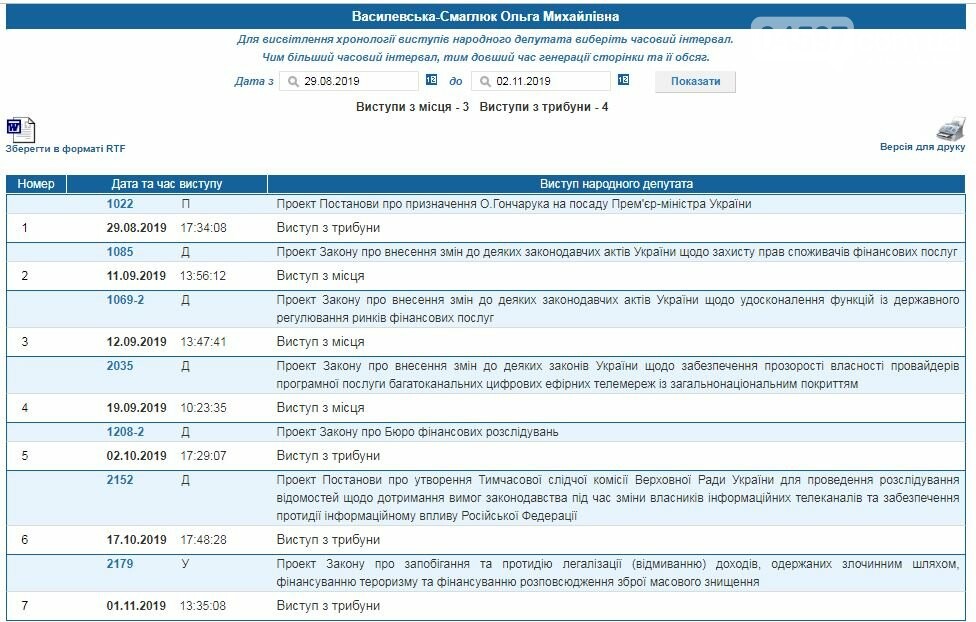Click row number 7 cell

point(24,606)
